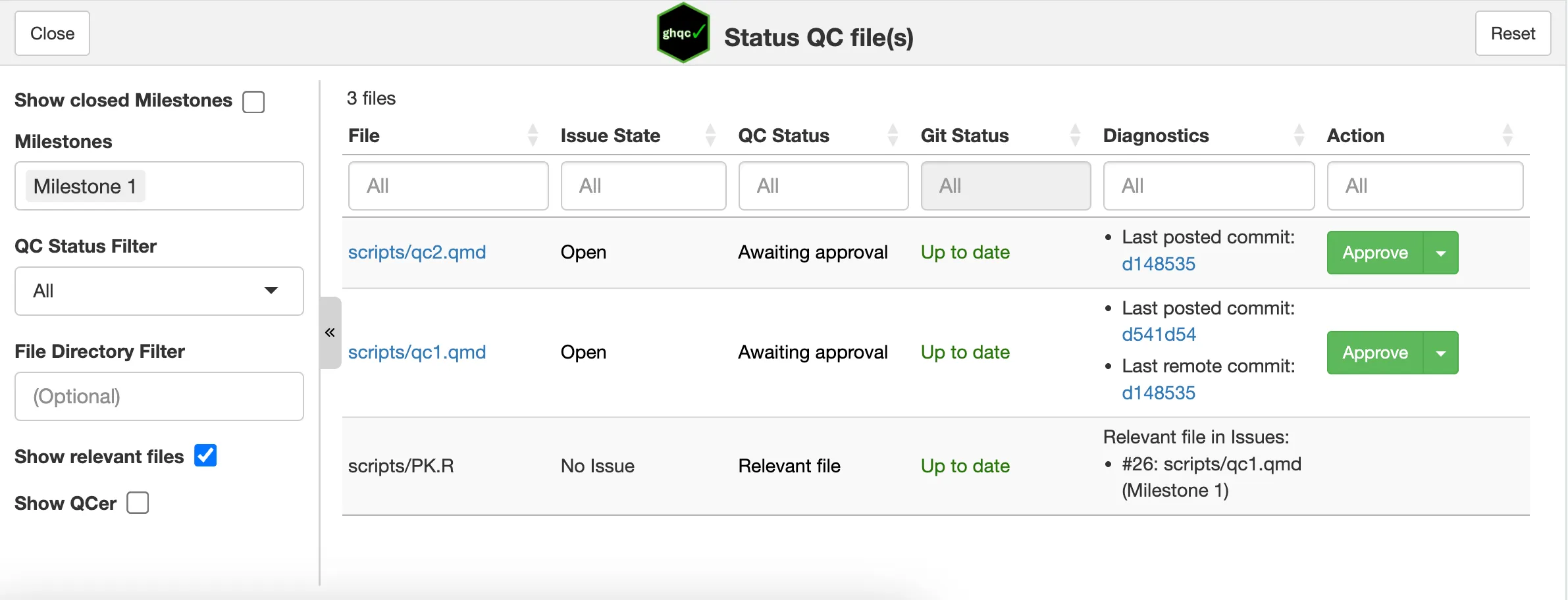The width and height of the screenshot is (1568, 600).
Task: Click the File Directory Filter field
Action: (x=159, y=396)
